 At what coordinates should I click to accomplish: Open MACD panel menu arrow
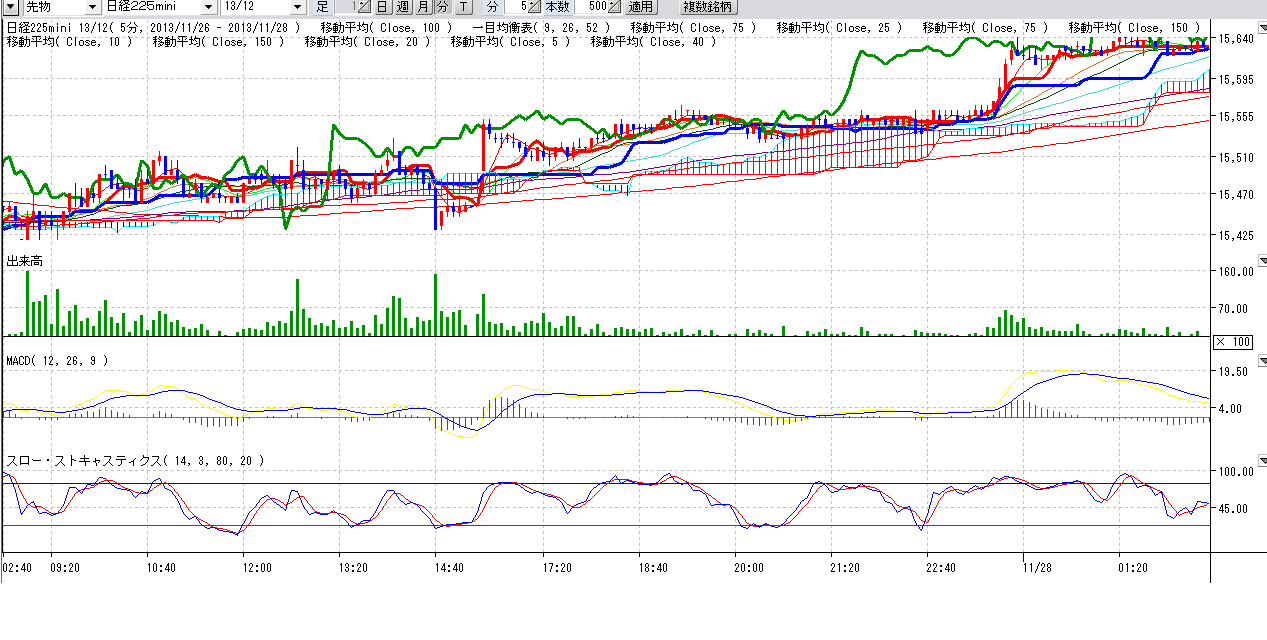(1261, 360)
